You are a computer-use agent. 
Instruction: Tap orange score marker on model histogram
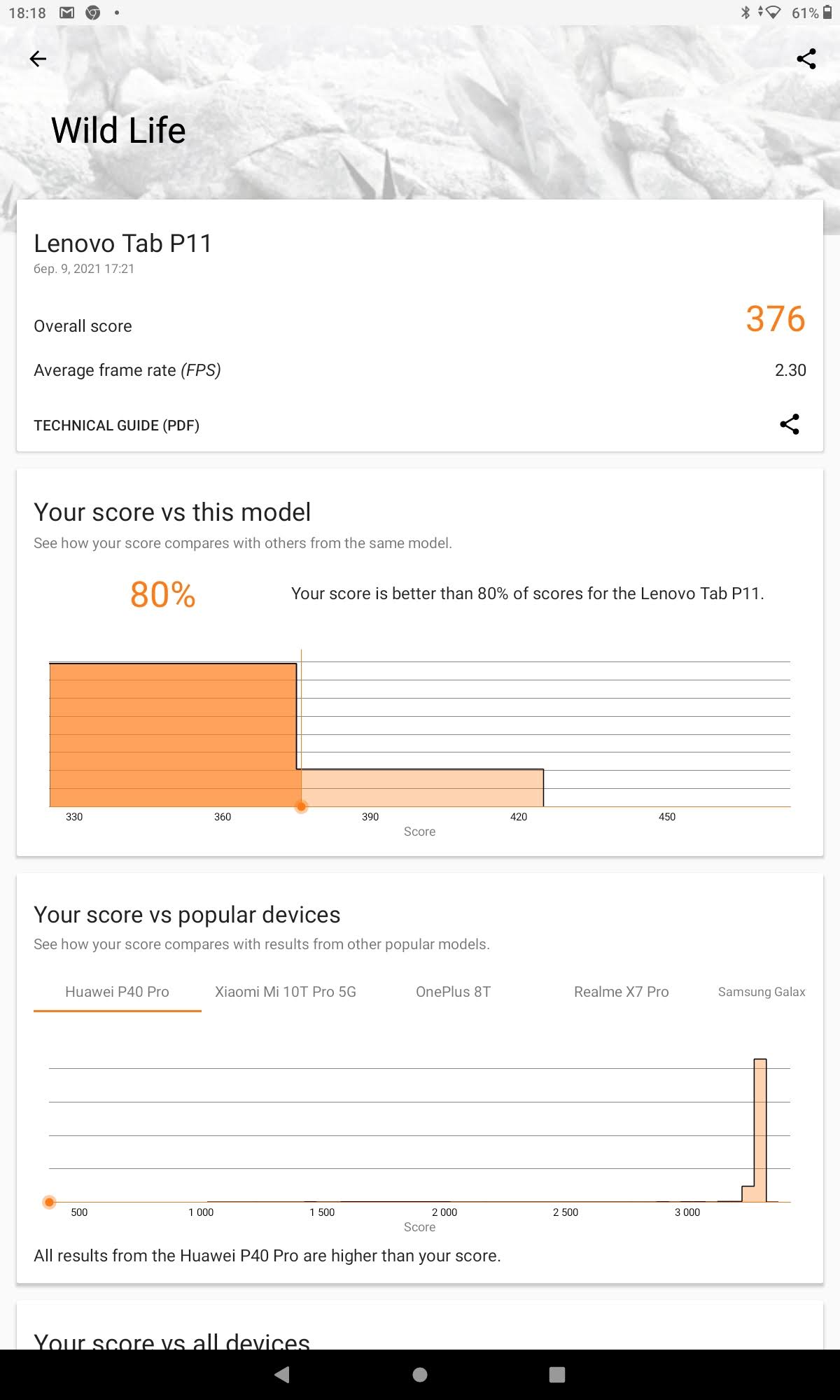click(x=301, y=806)
